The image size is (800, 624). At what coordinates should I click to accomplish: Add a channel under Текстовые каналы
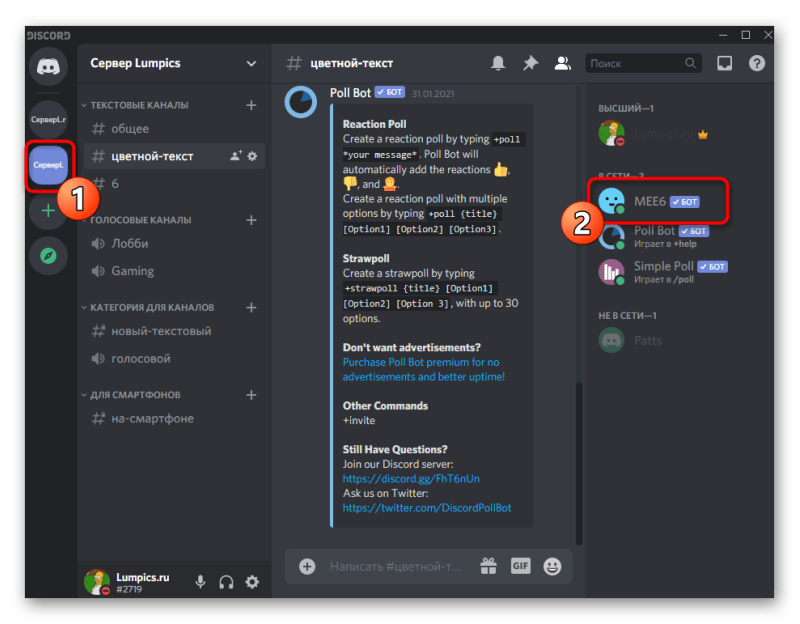(x=251, y=105)
